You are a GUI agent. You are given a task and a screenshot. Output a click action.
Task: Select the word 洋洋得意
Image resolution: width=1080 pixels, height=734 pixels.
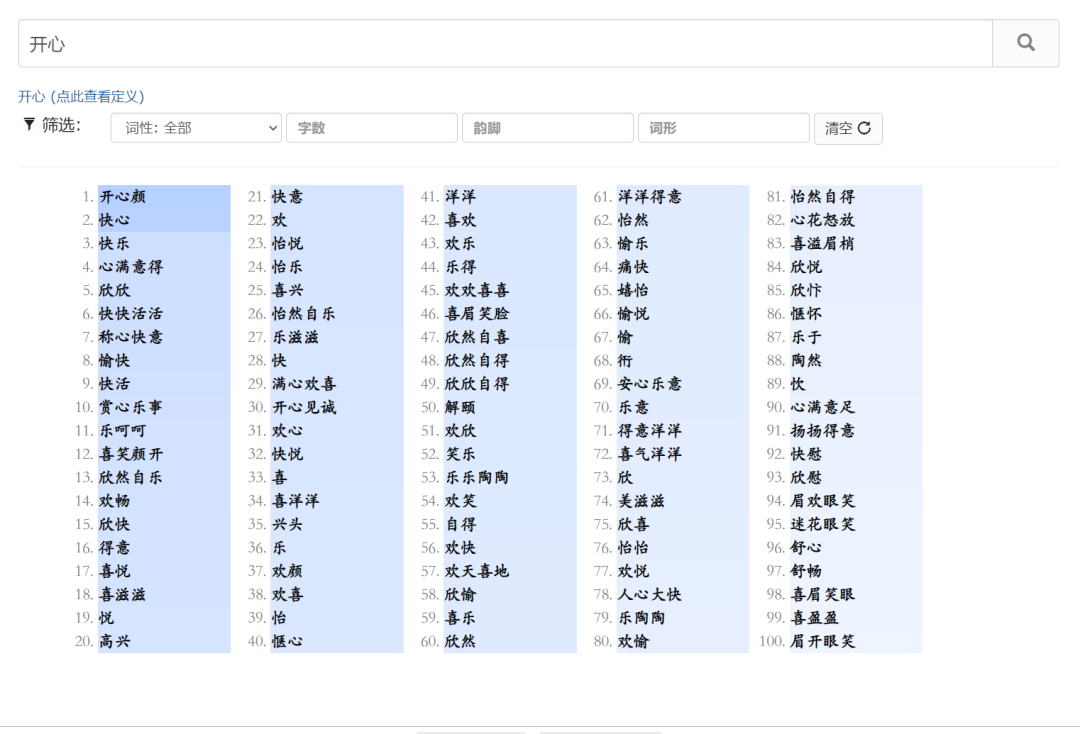pyautogui.click(x=650, y=197)
